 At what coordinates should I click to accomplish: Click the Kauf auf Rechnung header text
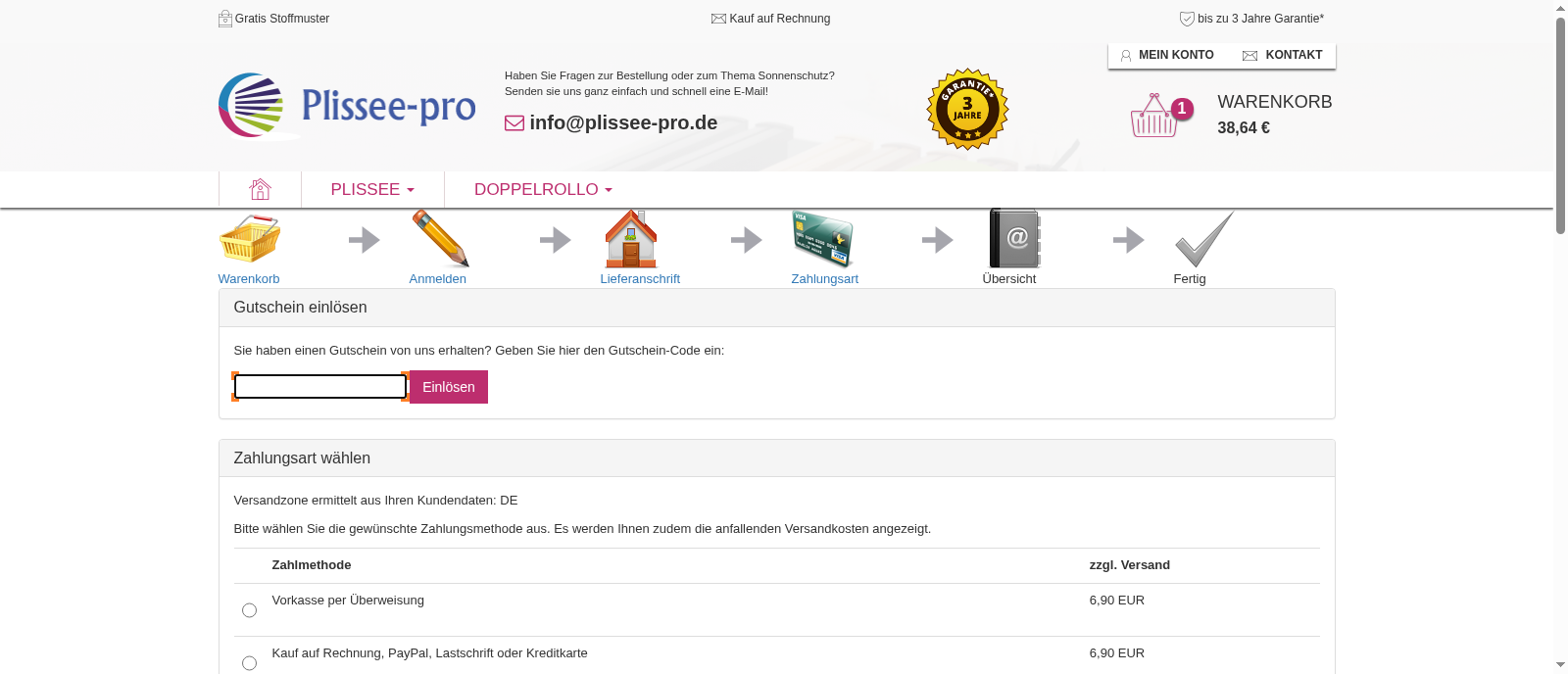tap(780, 19)
